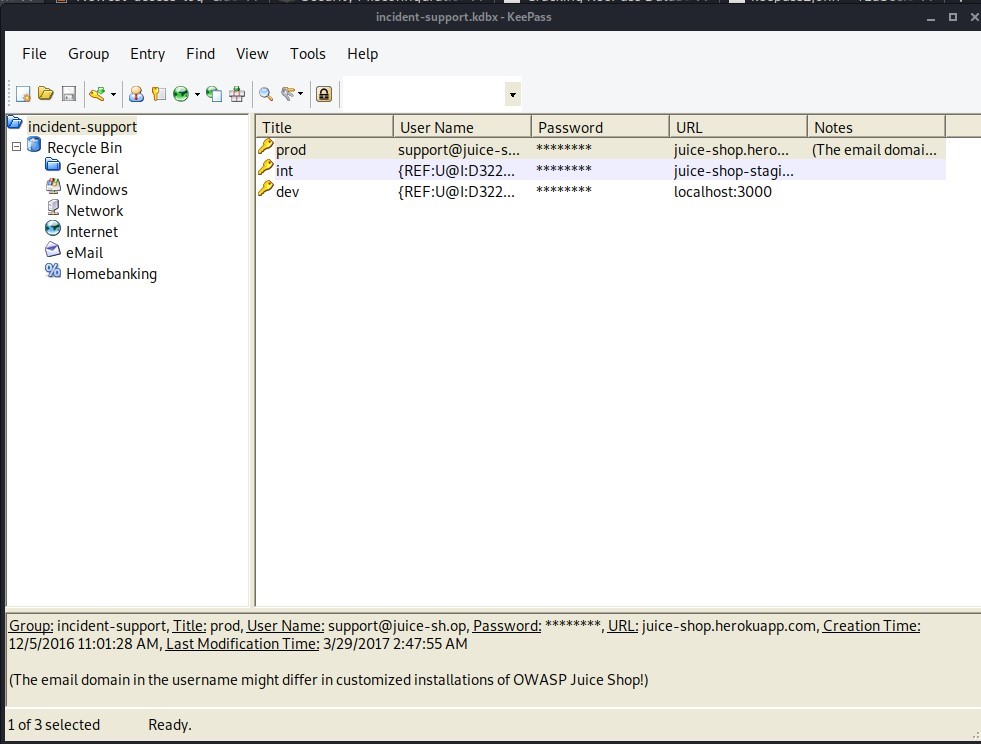The image size is (981, 744).
Task: Open a database using the folder toolbar icon
Action: [x=45, y=93]
